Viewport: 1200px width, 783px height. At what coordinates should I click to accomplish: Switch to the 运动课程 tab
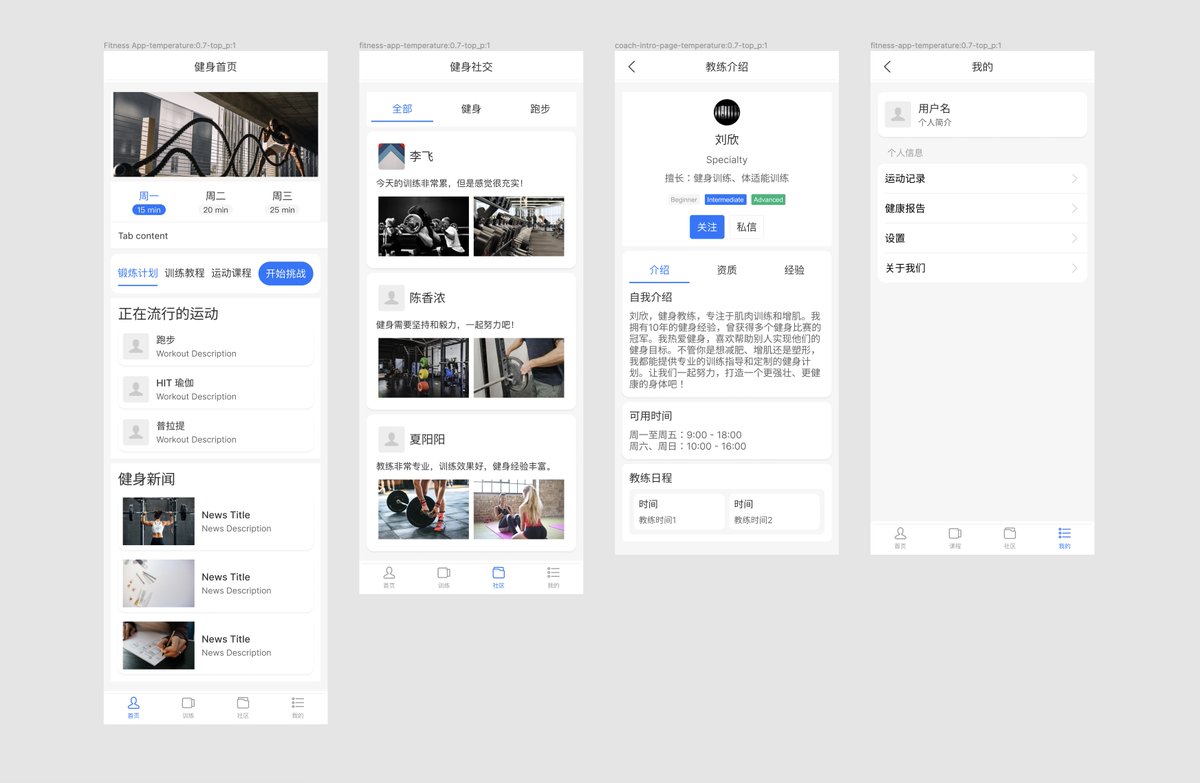(231, 273)
